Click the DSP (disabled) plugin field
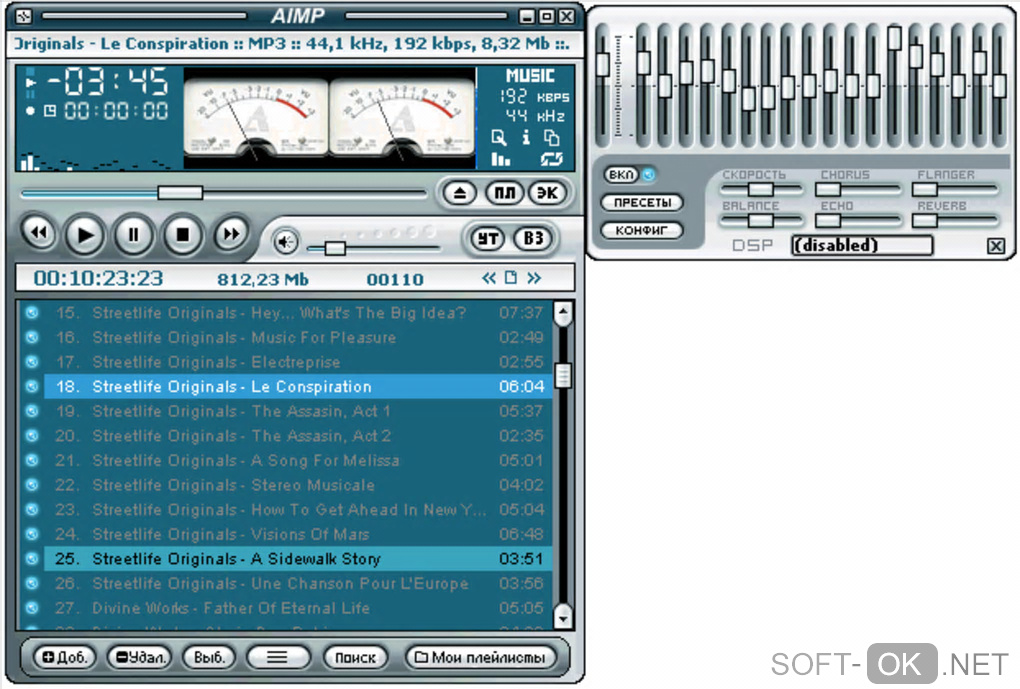Image resolution: width=1020 pixels, height=689 pixels. pyautogui.click(x=863, y=245)
